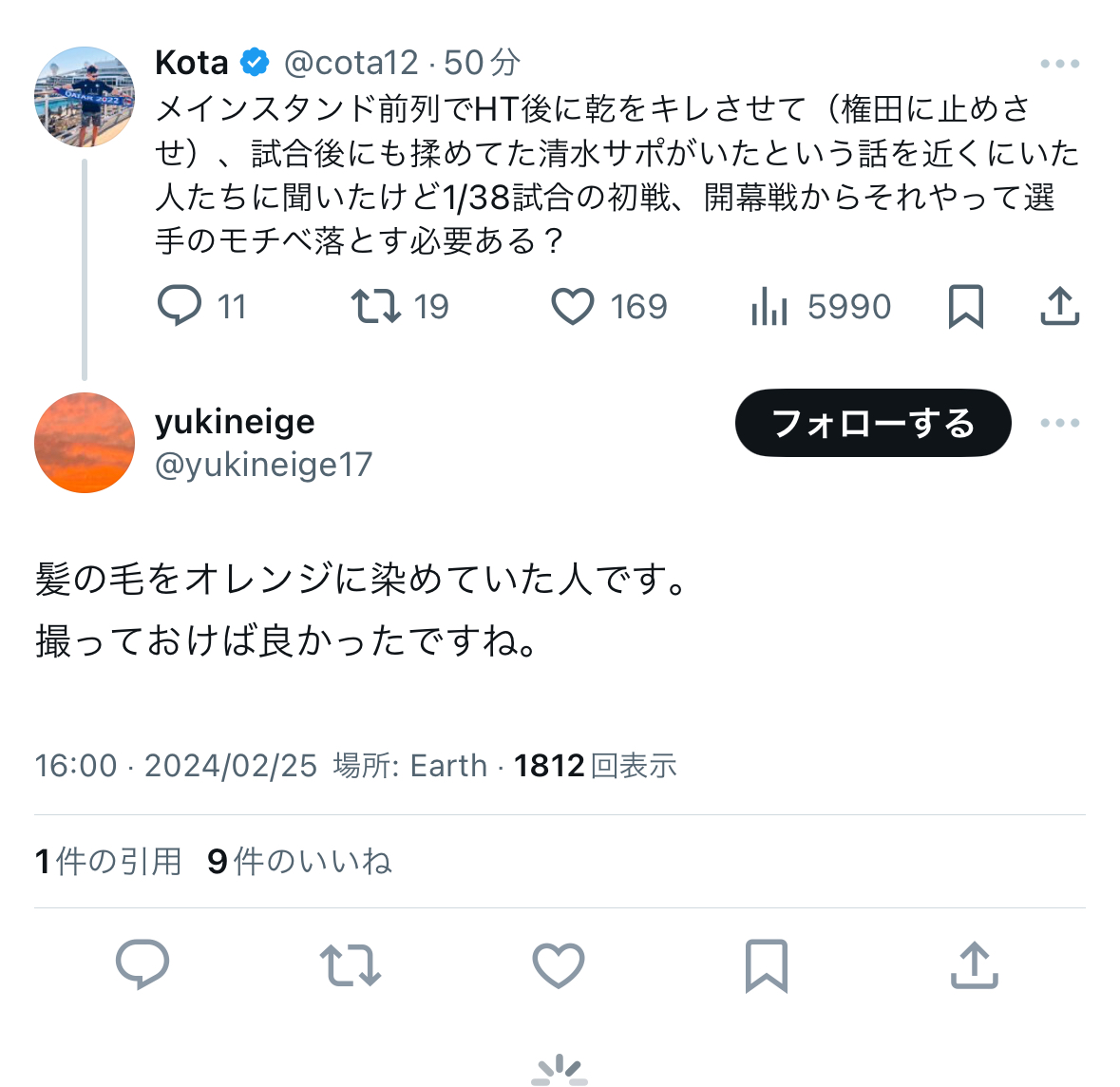1120x1087 pixels.
Task: Open the @yukineige17 profile handle
Action: click(x=263, y=465)
